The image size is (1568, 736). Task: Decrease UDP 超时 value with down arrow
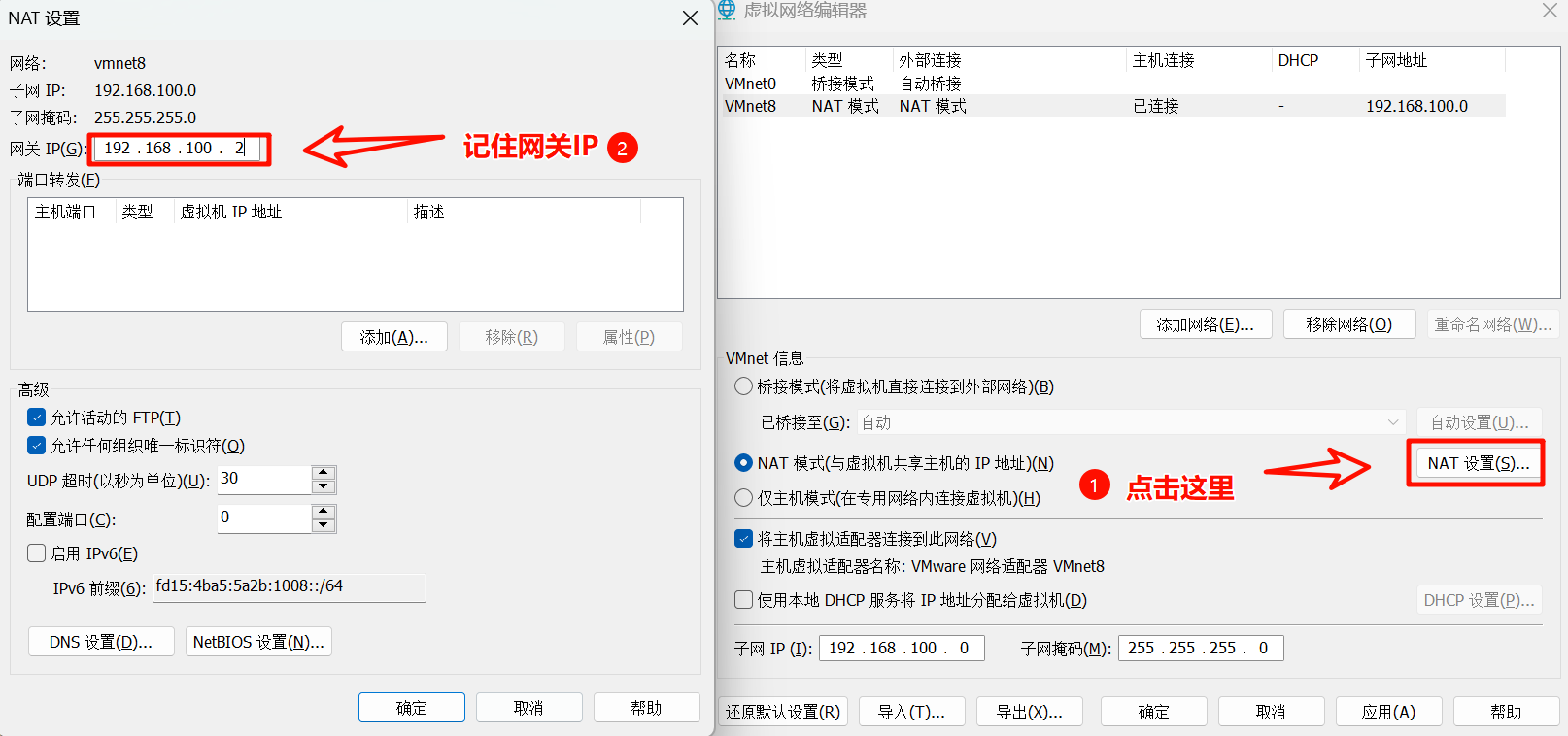[x=324, y=486]
